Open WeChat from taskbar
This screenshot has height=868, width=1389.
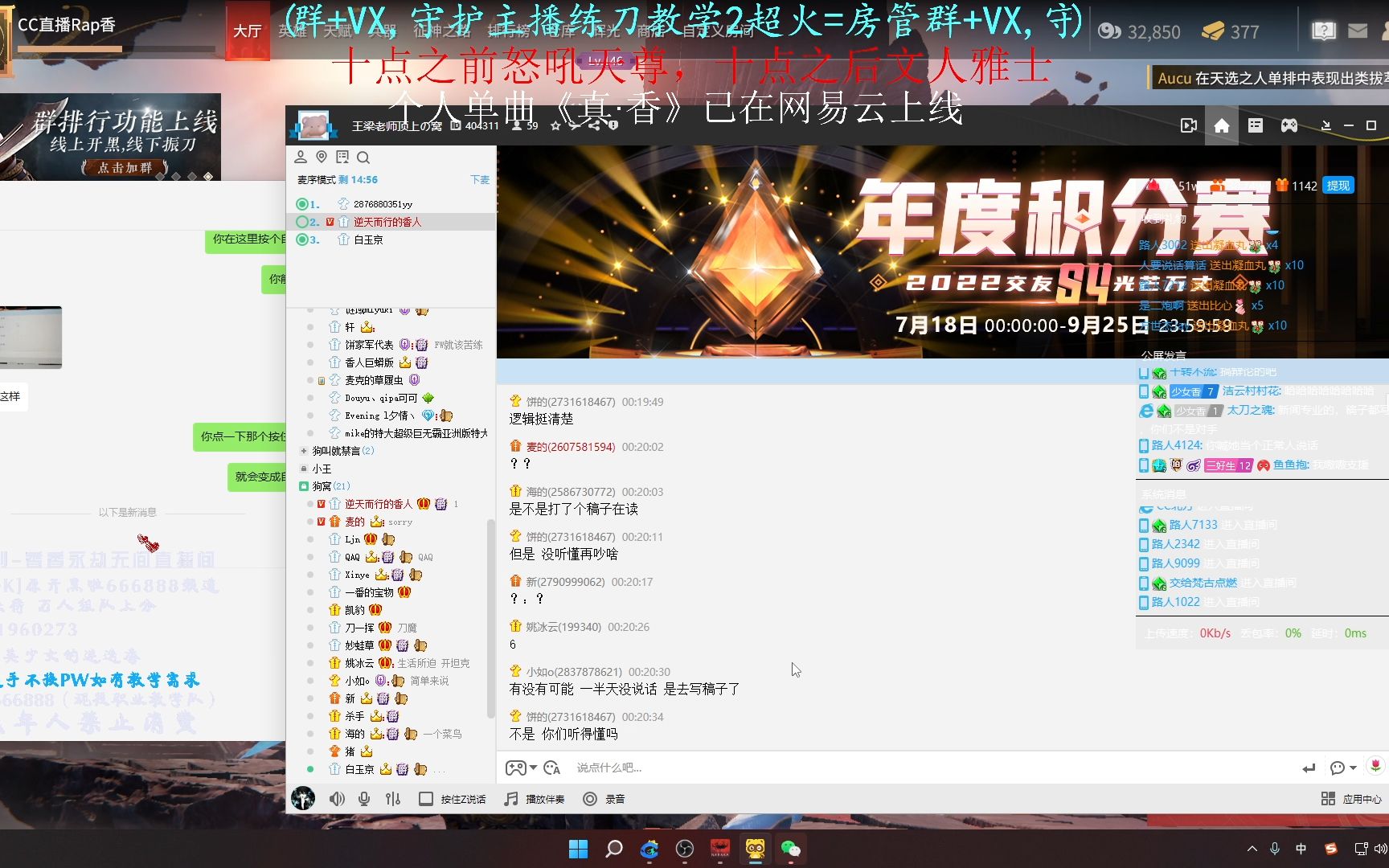791,849
